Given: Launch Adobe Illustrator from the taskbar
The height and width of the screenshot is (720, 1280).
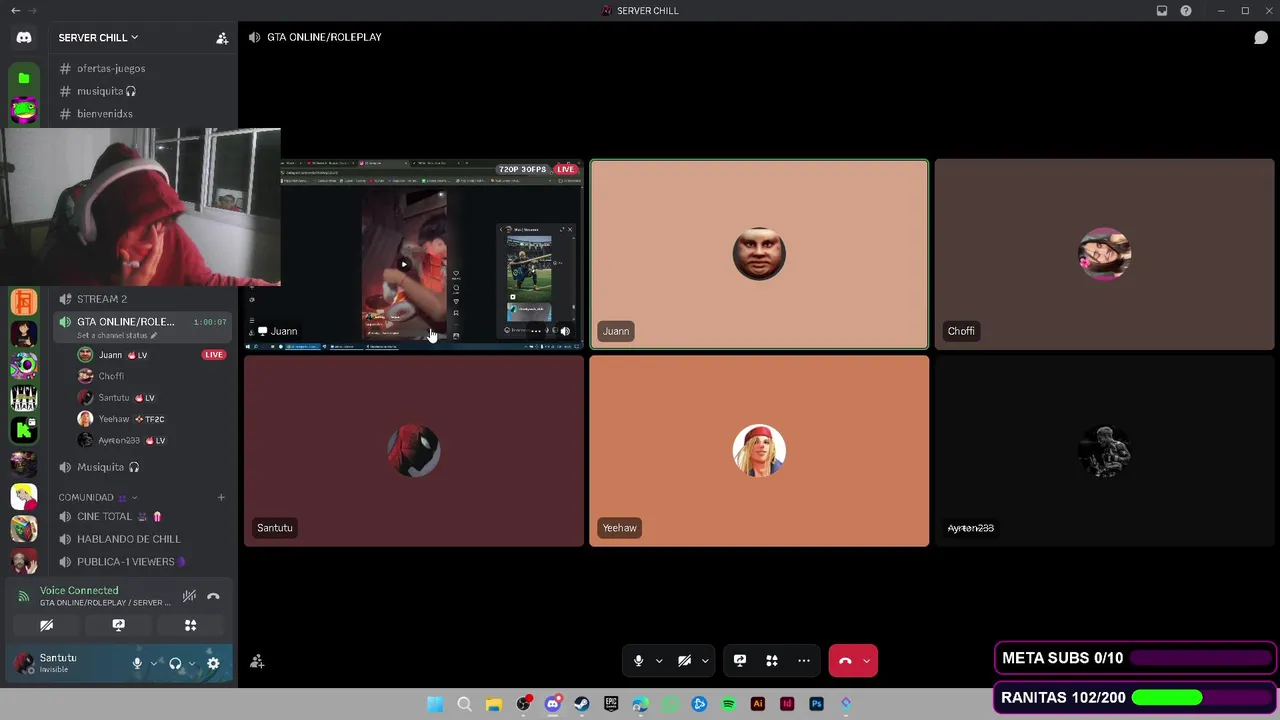Looking at the screenshot, I should (x=757, y=704).
